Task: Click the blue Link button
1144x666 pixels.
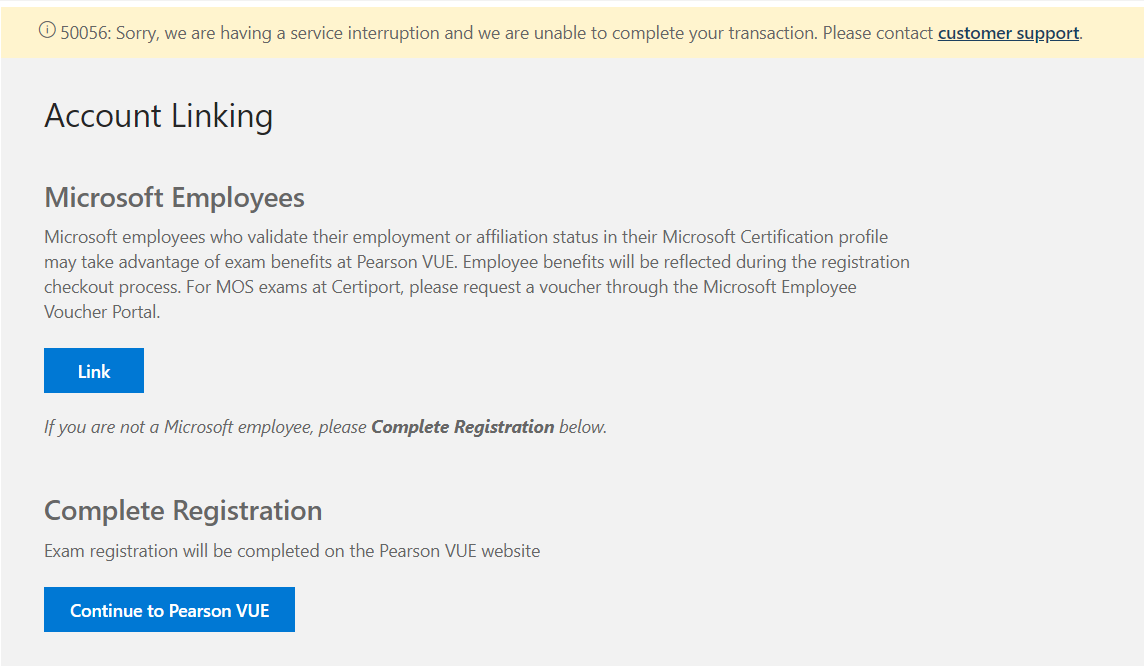Action: pos(94,371)
